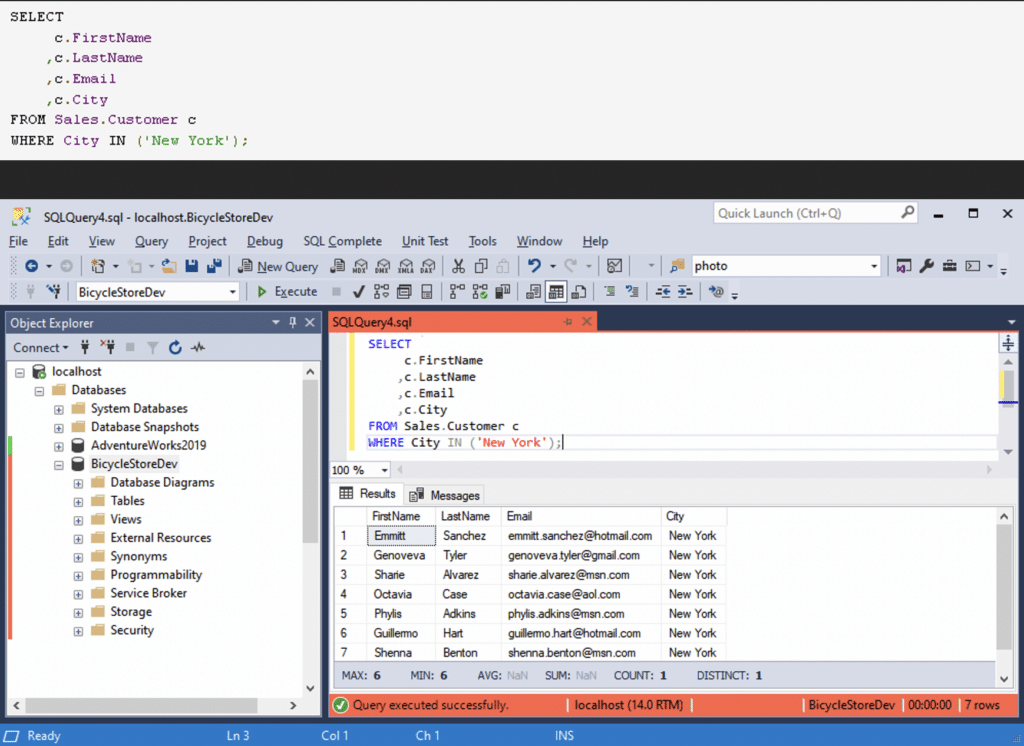The height and width of the screenshot is (746, 1024).
Task: Click the Decrease Indent icon
Action: 663,291
